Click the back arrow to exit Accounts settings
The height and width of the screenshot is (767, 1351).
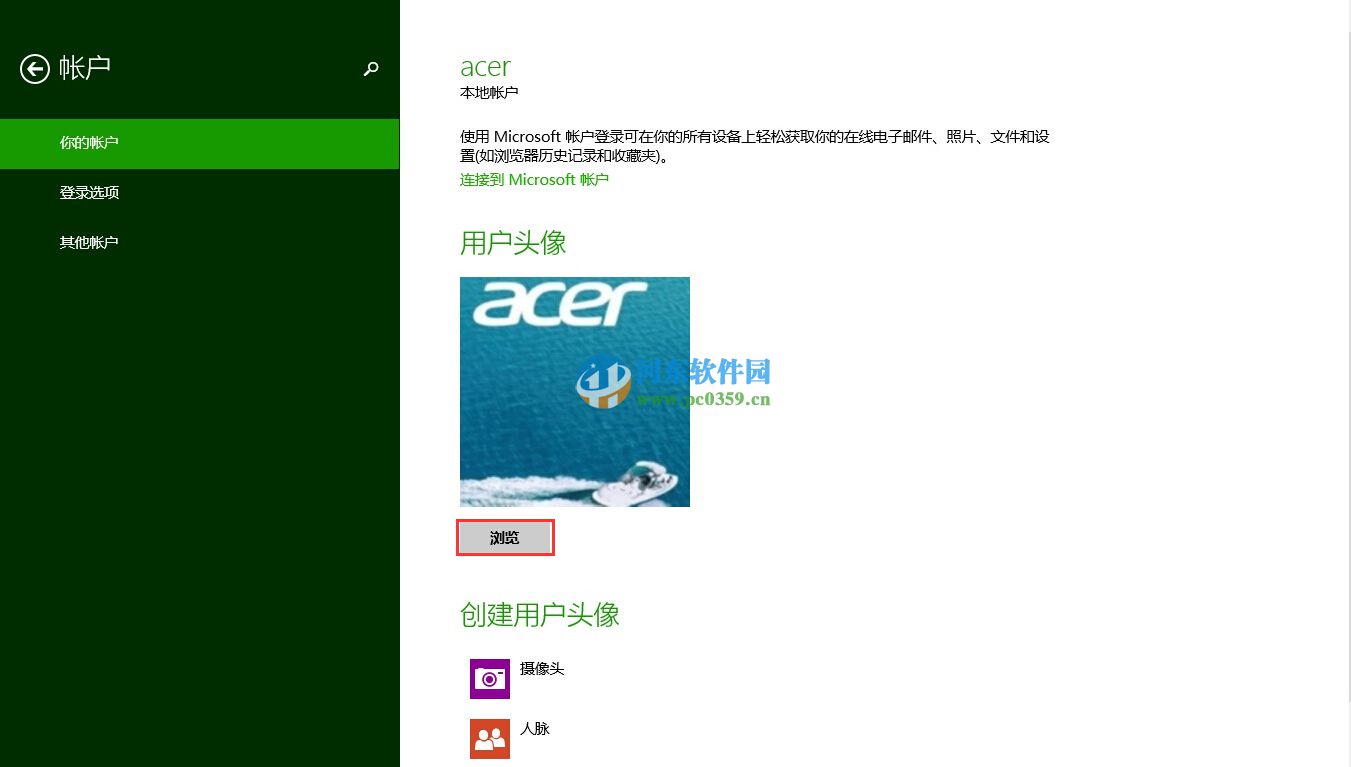coord(34,69)
